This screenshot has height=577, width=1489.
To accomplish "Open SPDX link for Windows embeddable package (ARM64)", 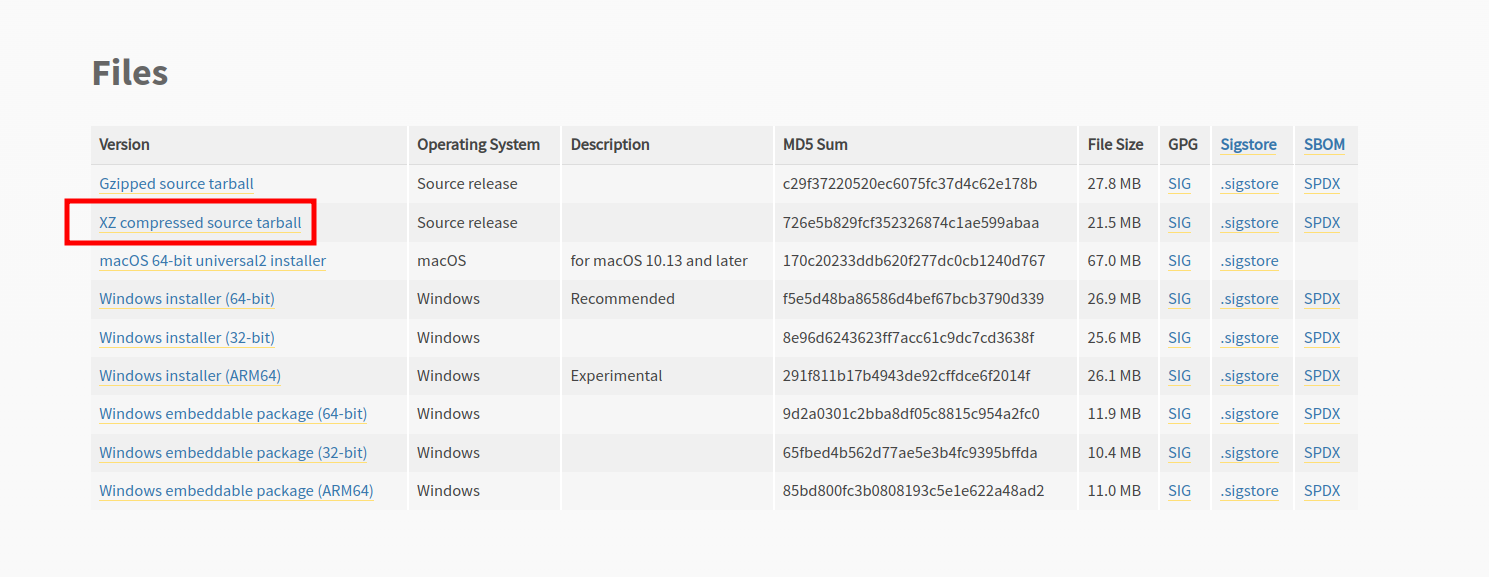I will [1322, 491].
